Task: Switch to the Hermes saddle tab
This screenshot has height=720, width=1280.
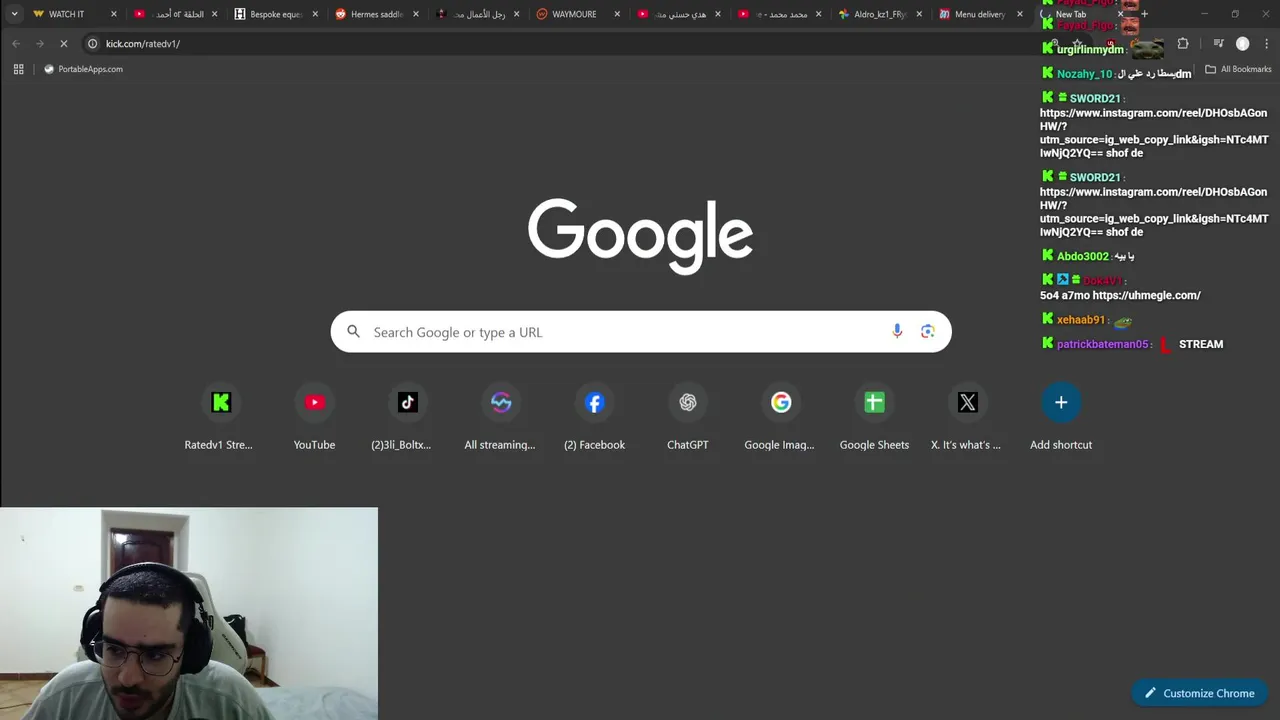Action: [x=376, y=14]
